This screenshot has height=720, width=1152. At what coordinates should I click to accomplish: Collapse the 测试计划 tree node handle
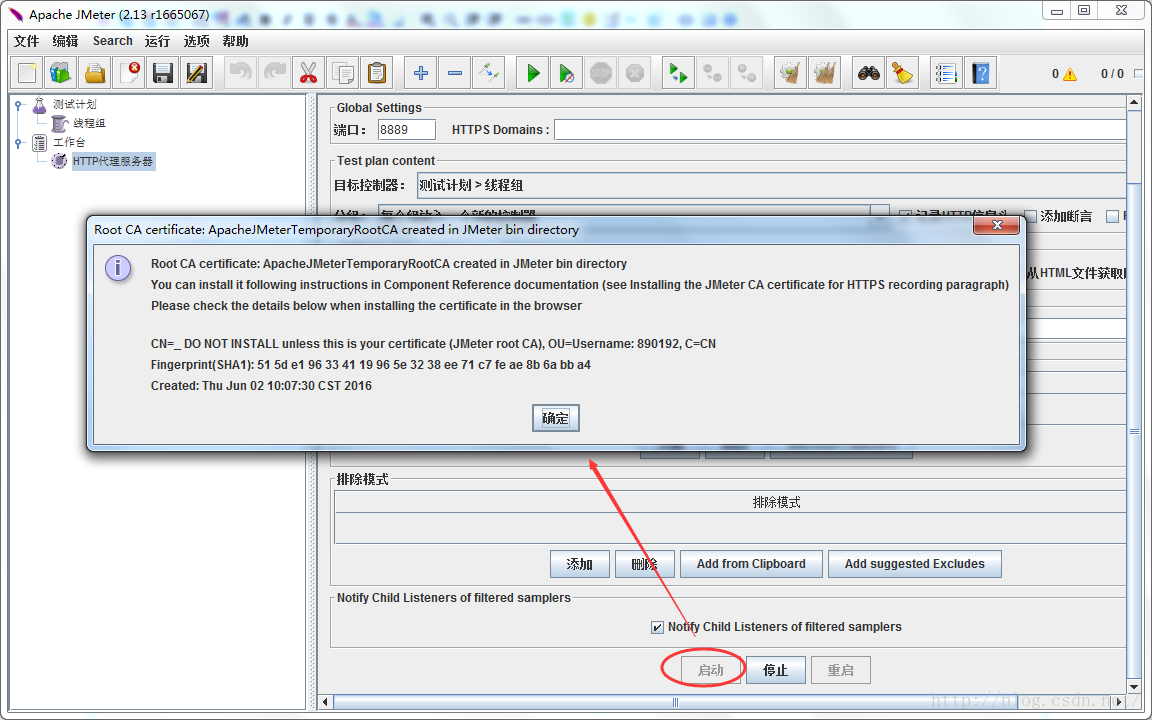(x=19, y=105)
